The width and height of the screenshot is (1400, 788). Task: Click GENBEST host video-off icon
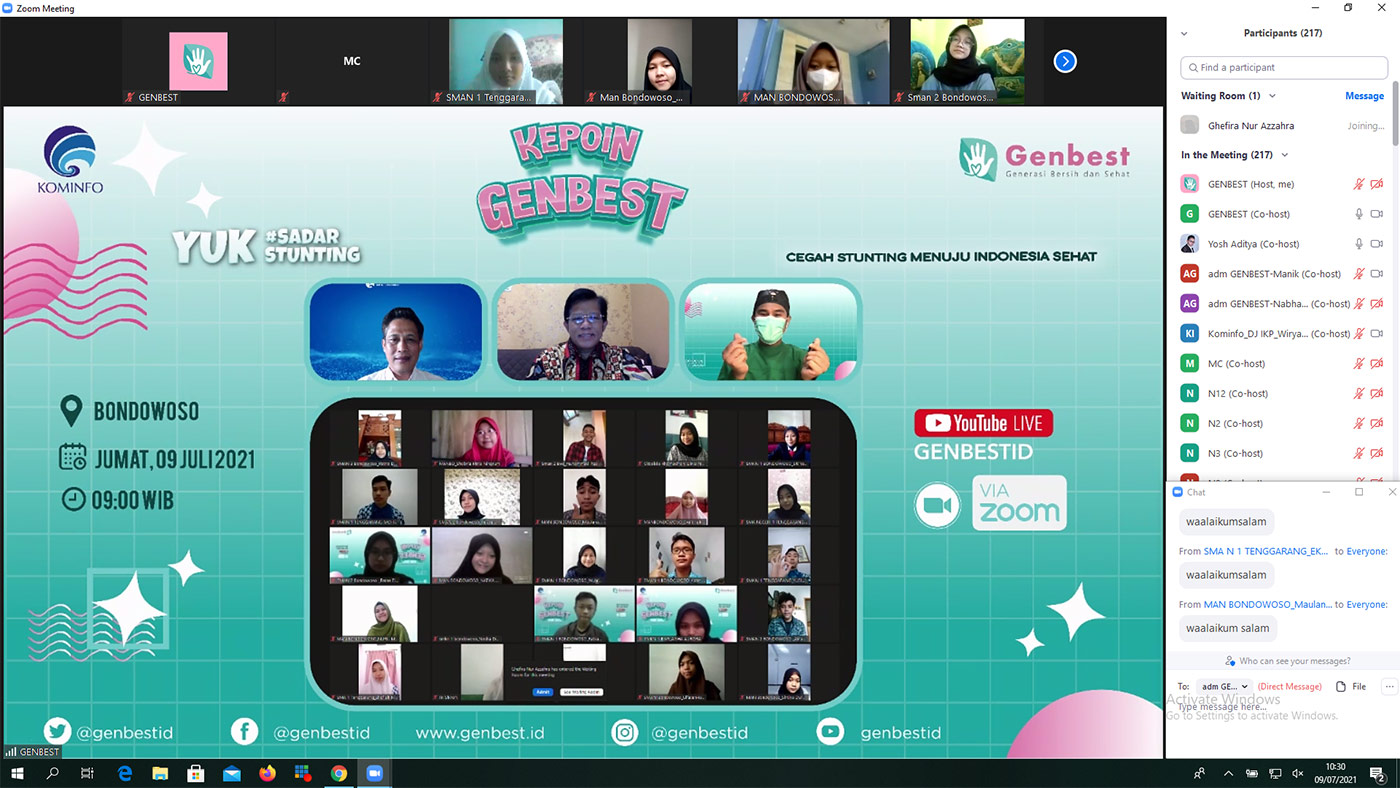click(1377, 184)
